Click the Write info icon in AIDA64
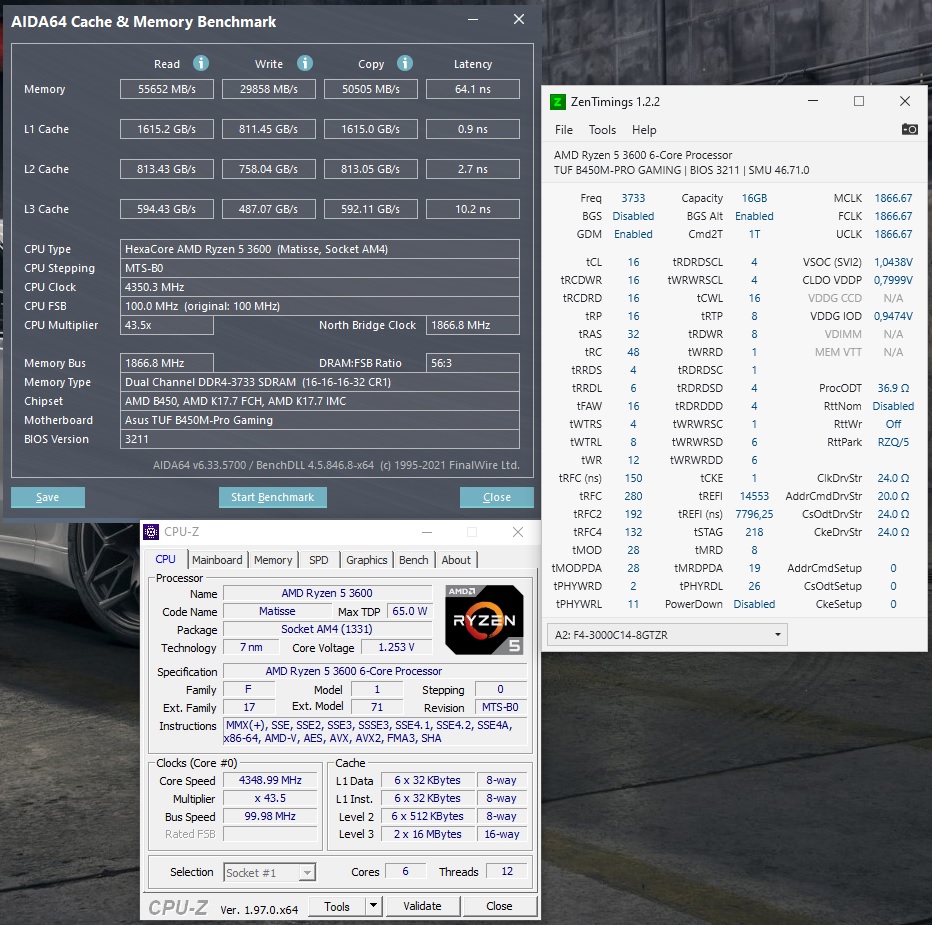This screenshot has height=925, width=932. (305, 63)
